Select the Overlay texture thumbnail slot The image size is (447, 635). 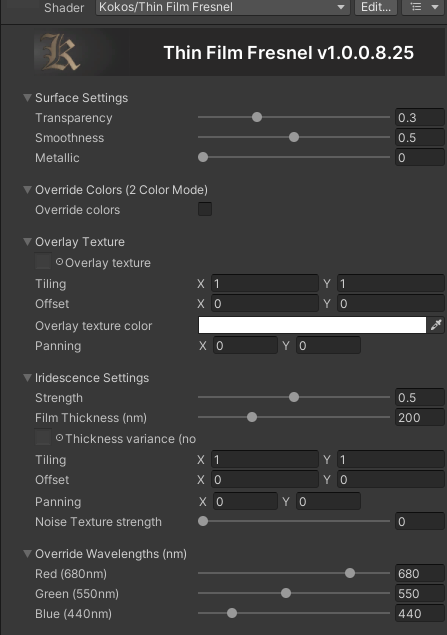tap(43, 261)
